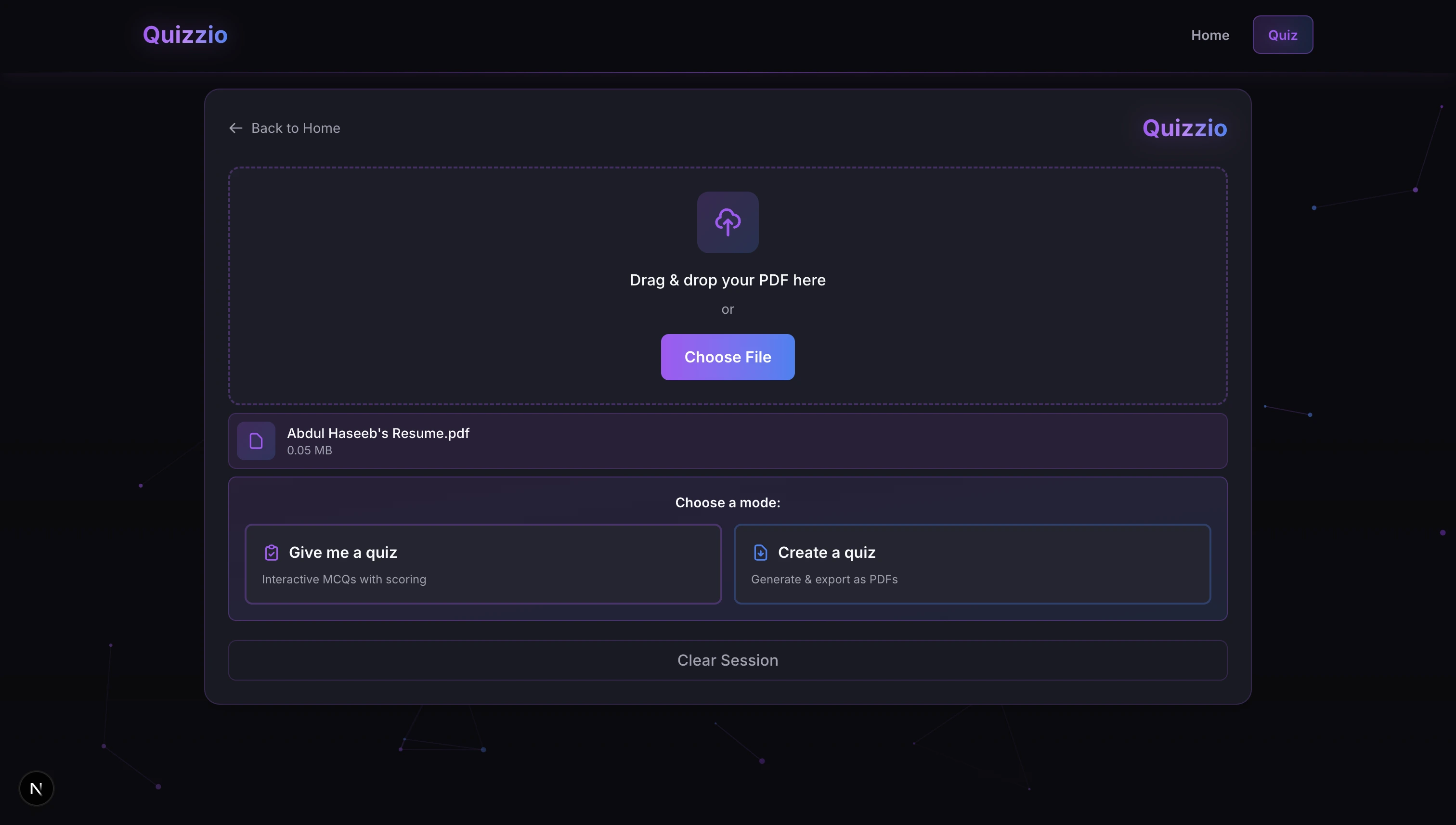1456x825 pixels.
Task: Click the file download icon beside Create a quiz
Action: tap(761, 553)
